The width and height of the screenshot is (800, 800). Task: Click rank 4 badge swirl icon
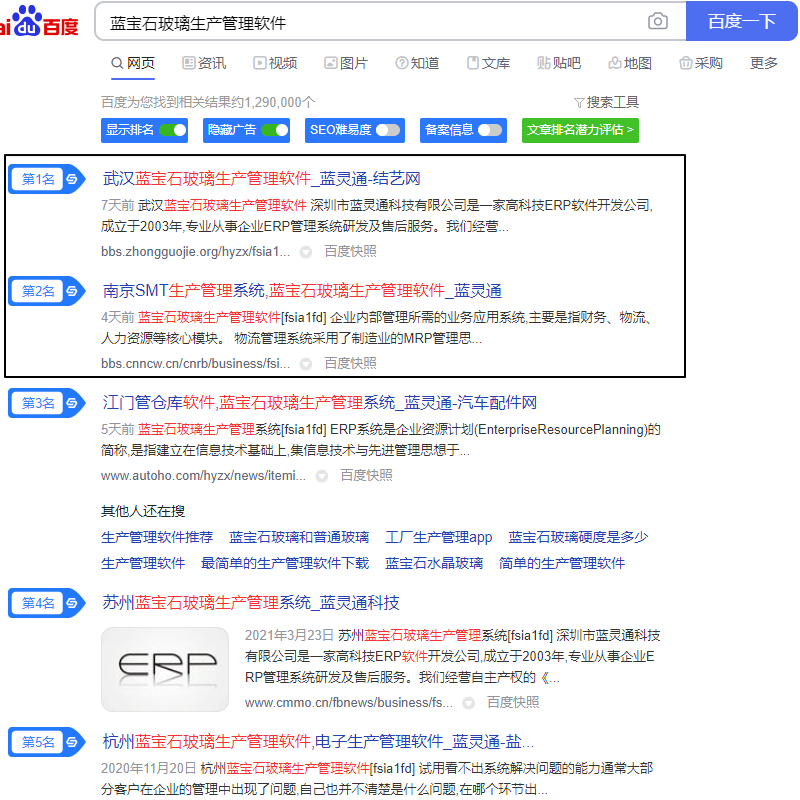pyautogui.click(x=72, y=603)
